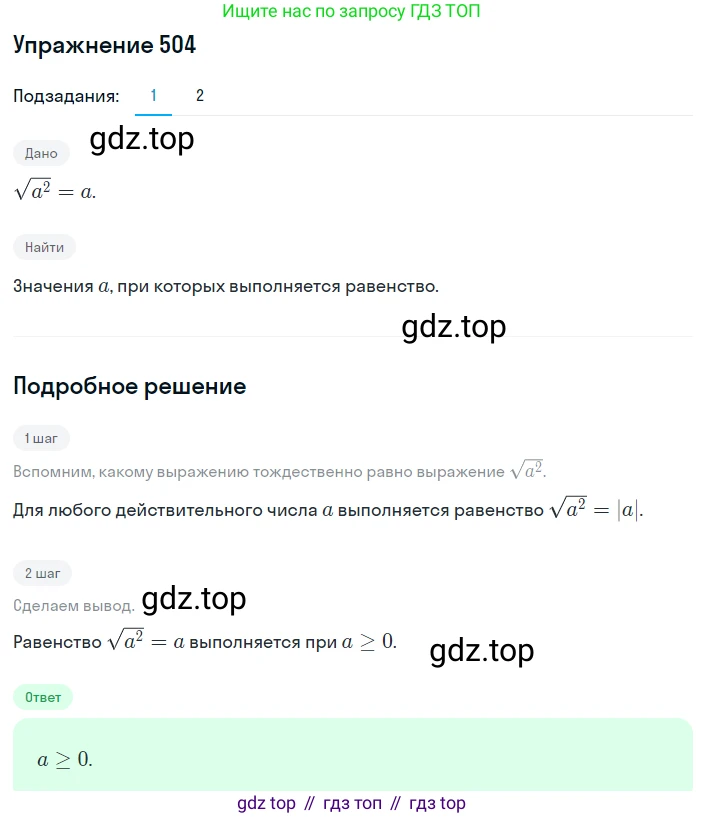Image resolution: width=705 pixels, height=818 pixels.
Task: Click the green answer box a ≥ 0
Action: tap(353, 755)
